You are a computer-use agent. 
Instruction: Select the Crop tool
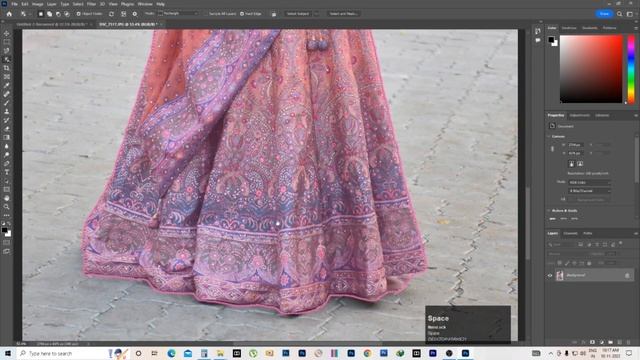pos(7,68)
